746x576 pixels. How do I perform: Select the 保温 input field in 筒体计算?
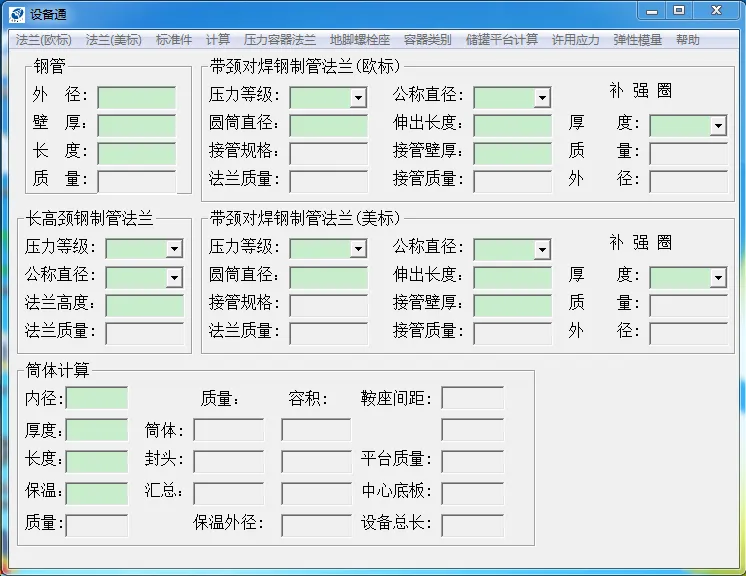pyautogui.click(x=97, y=493)
